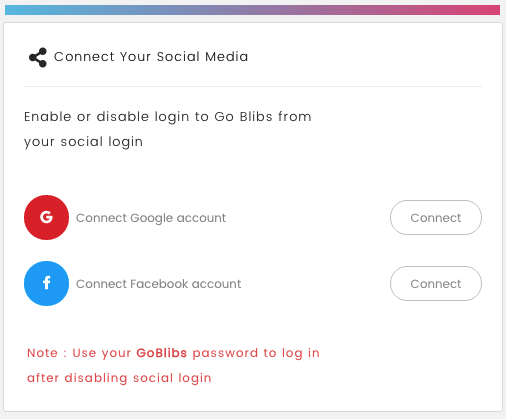Image resolution: width=506 pixels, height=419 pixels.
Task: Click 'password to log in' in the note
Action: (x=256, y=353)
